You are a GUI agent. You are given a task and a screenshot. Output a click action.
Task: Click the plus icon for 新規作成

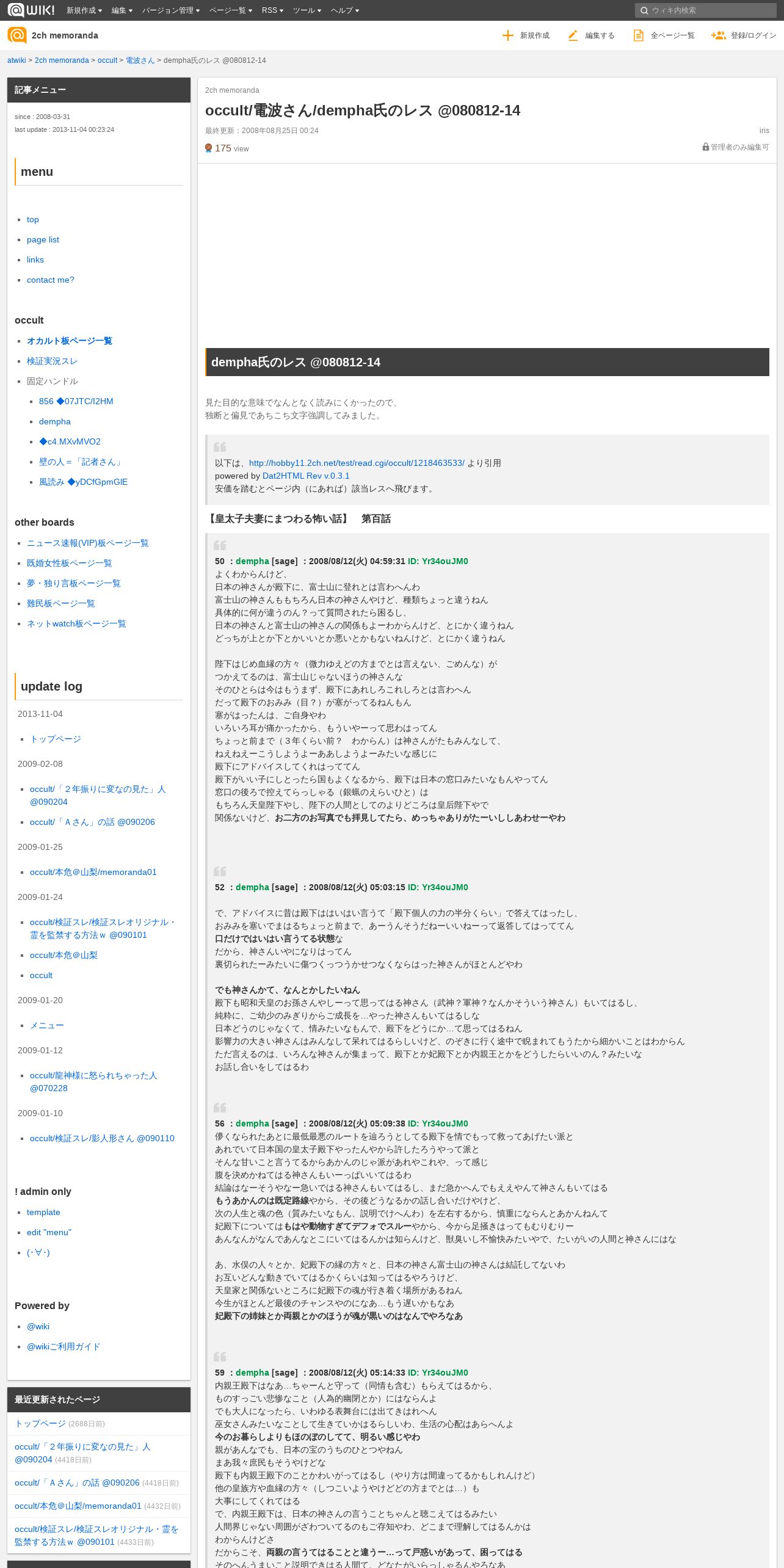click(507, 35)
